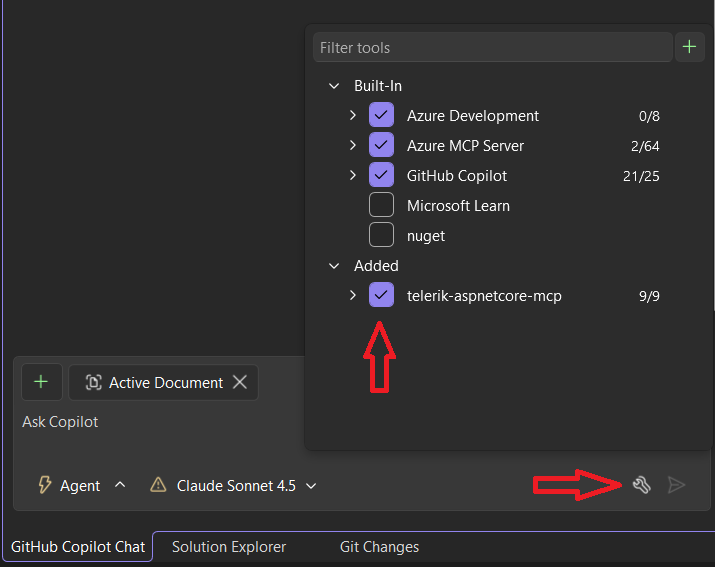Switch to the Git Changes tab

tap(379, 546)
